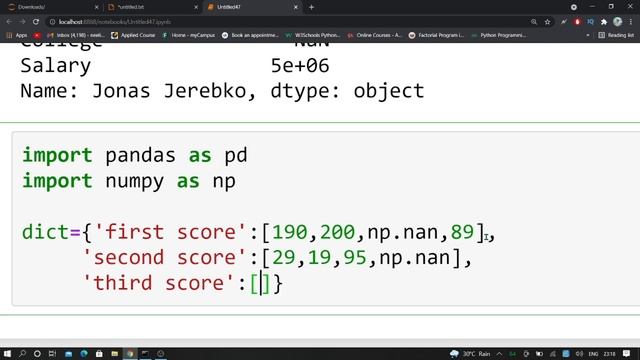Screen dimensions: 640x360
Task: Open the Factorial Program bookmark
Action: point(436,35)
